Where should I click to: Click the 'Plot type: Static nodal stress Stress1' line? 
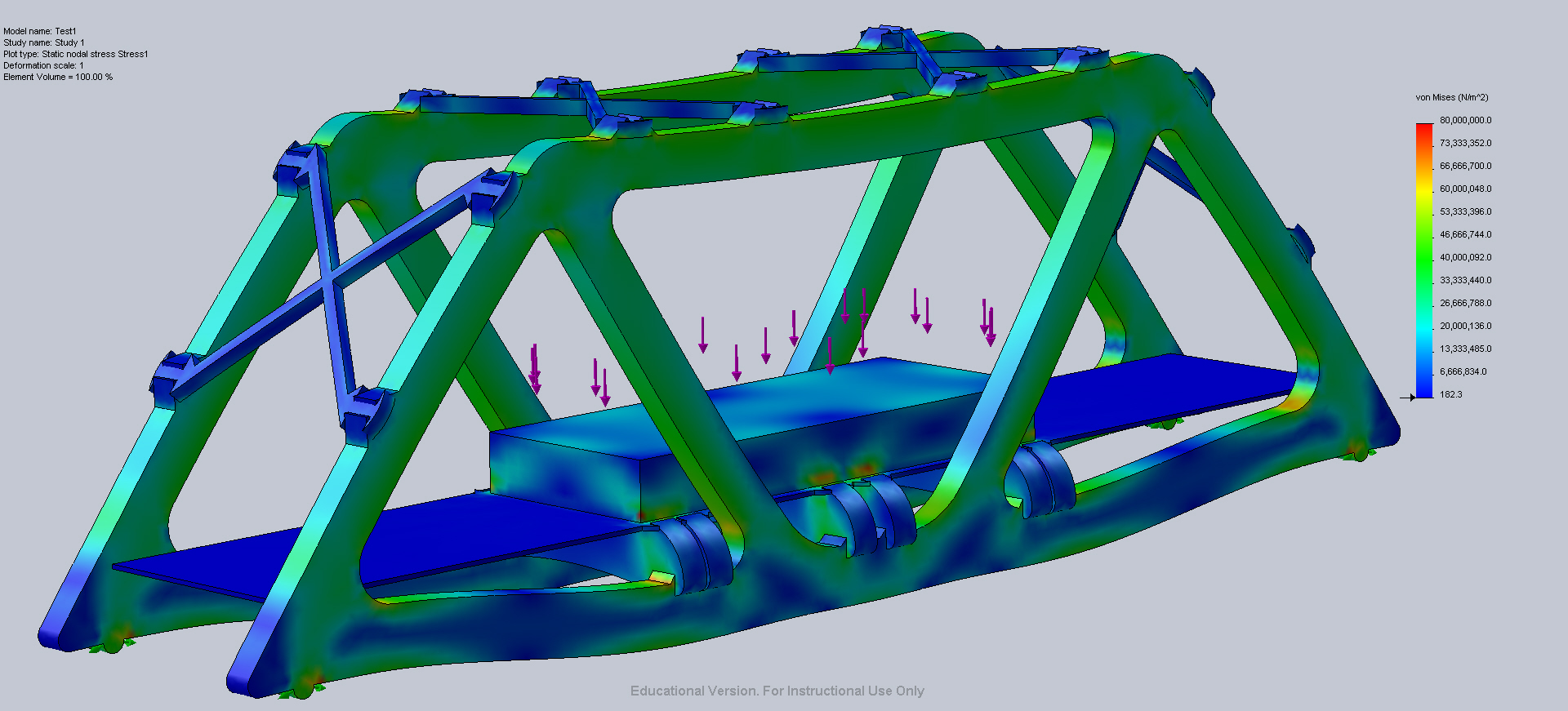(x=76, y=54)
